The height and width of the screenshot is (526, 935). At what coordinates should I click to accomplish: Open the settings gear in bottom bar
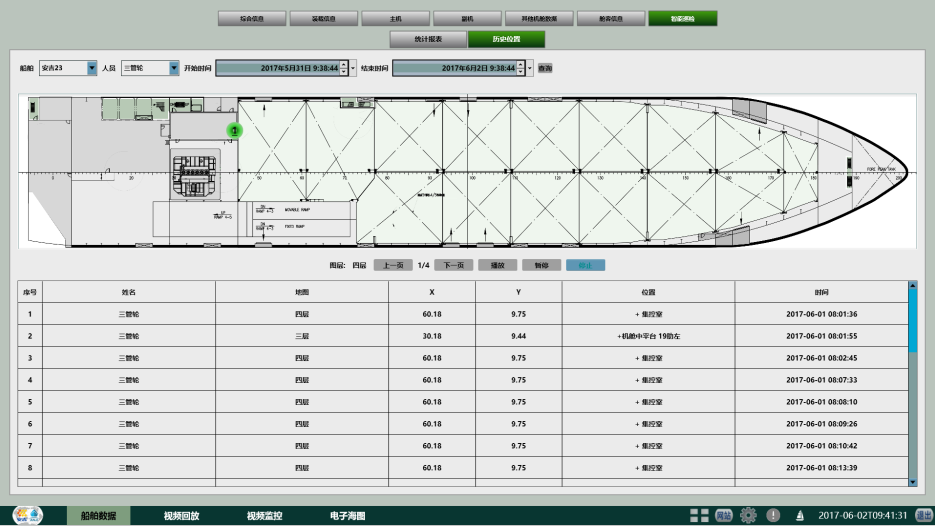tap(748, 515)
